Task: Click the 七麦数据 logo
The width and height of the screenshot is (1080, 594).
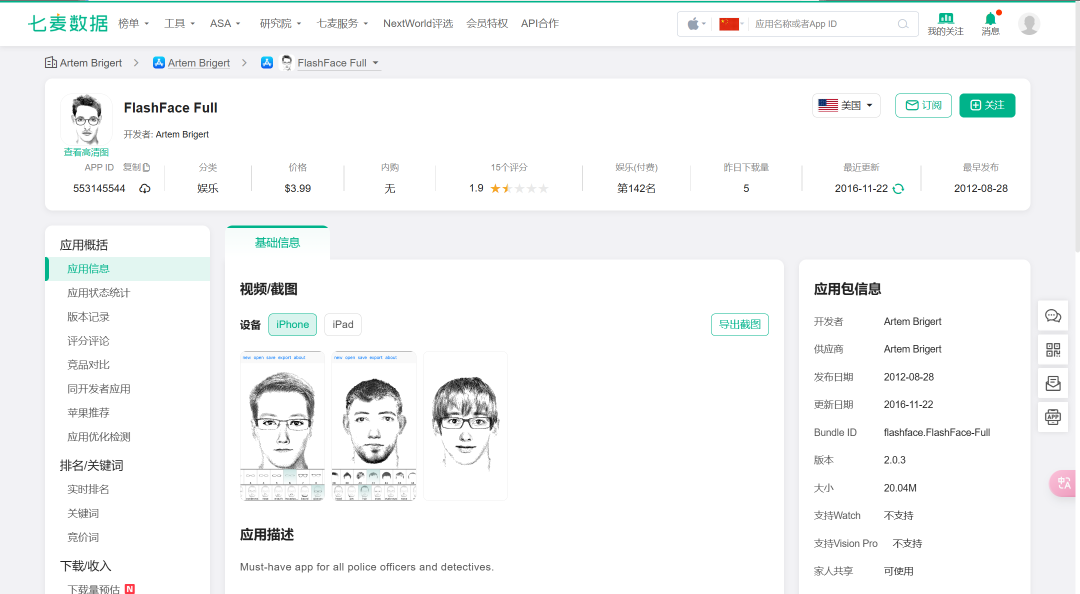Action: tap(68, 23)
